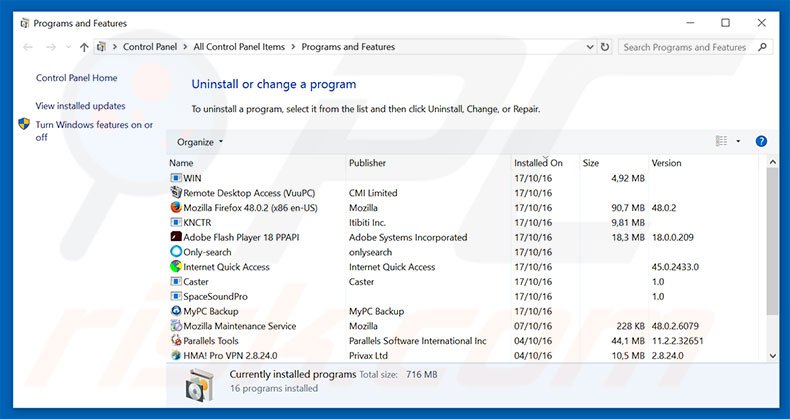Click the Parallels Tools program icon
The width and height of the screenshot is (790, 419).
point(176,340)
